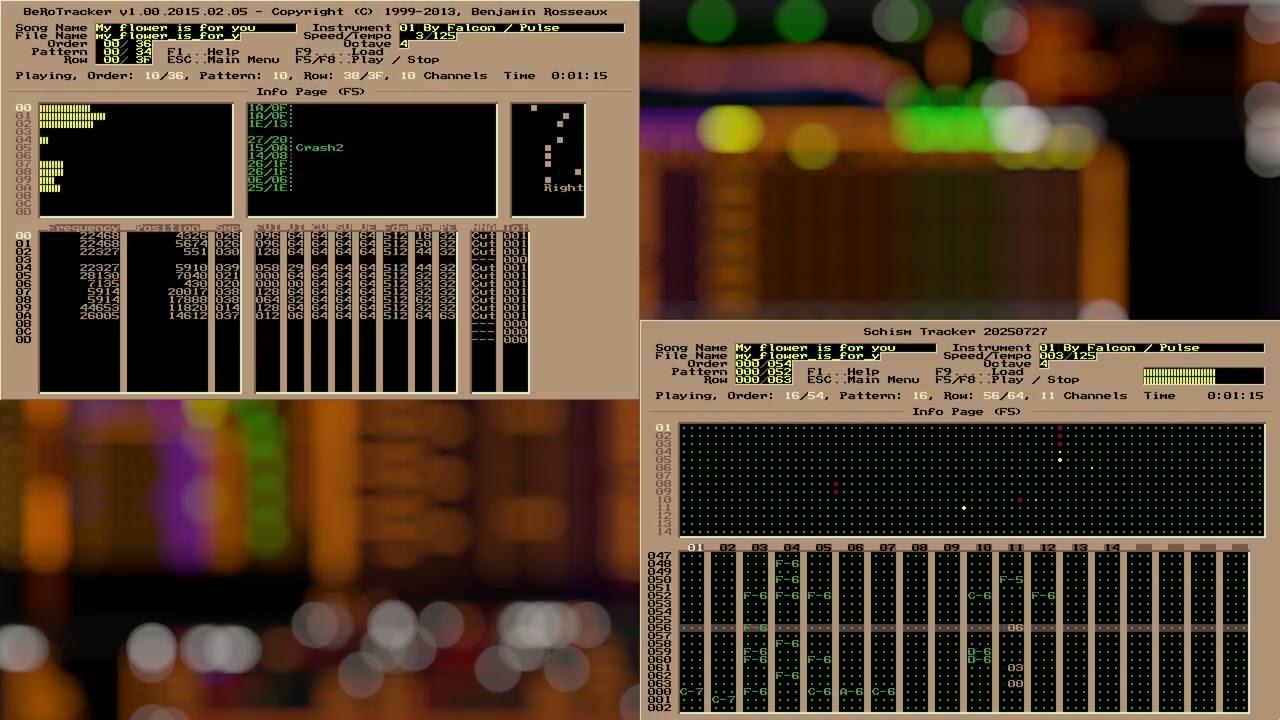
Task: Click the Schism Tracker Song Name field
Action: [836, 348]
